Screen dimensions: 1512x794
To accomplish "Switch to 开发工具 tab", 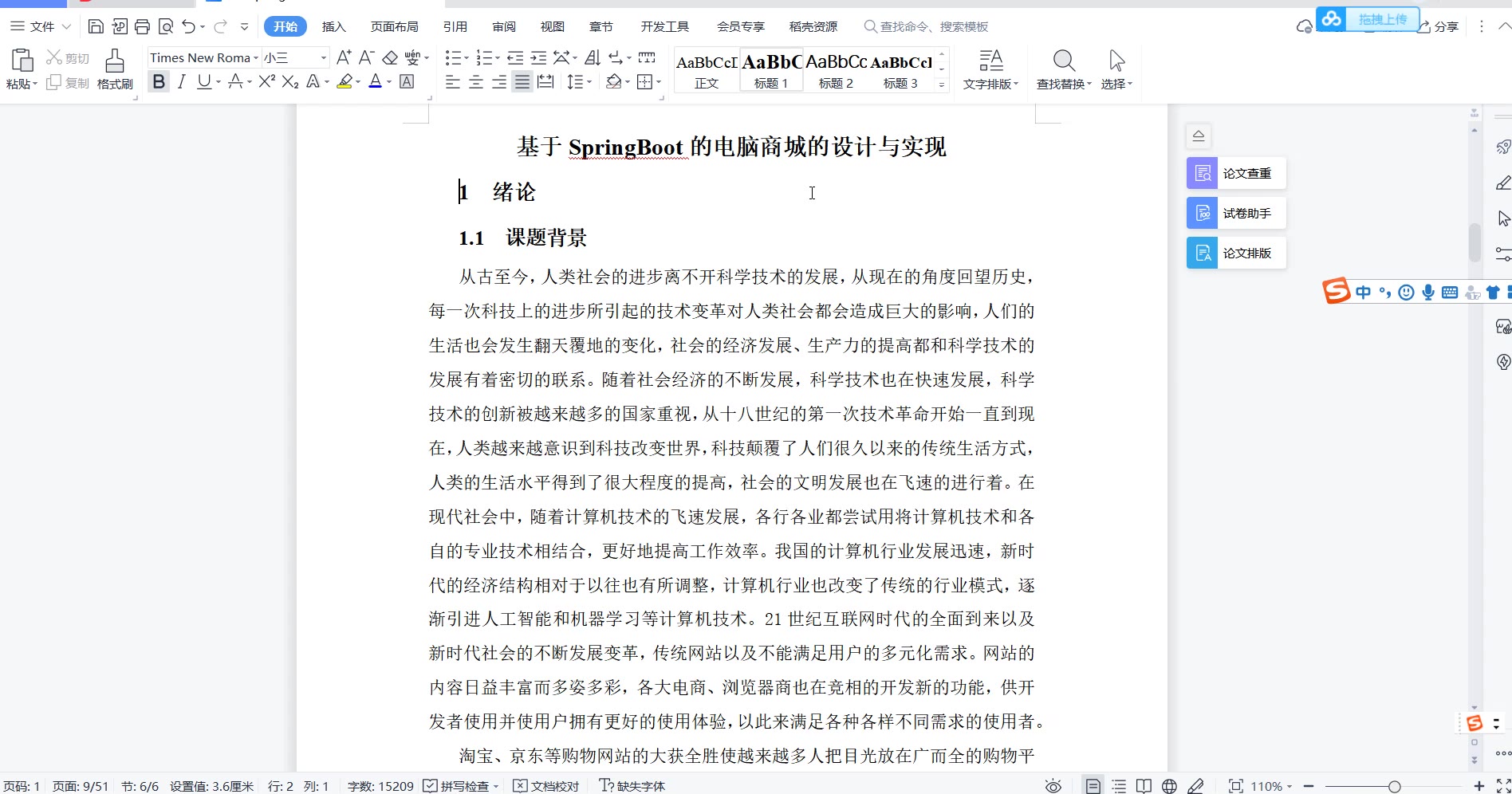I will coord(665,26).
